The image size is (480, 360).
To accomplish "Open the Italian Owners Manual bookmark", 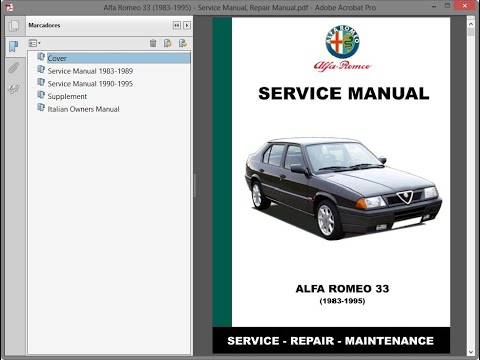I will coord(83,109).
